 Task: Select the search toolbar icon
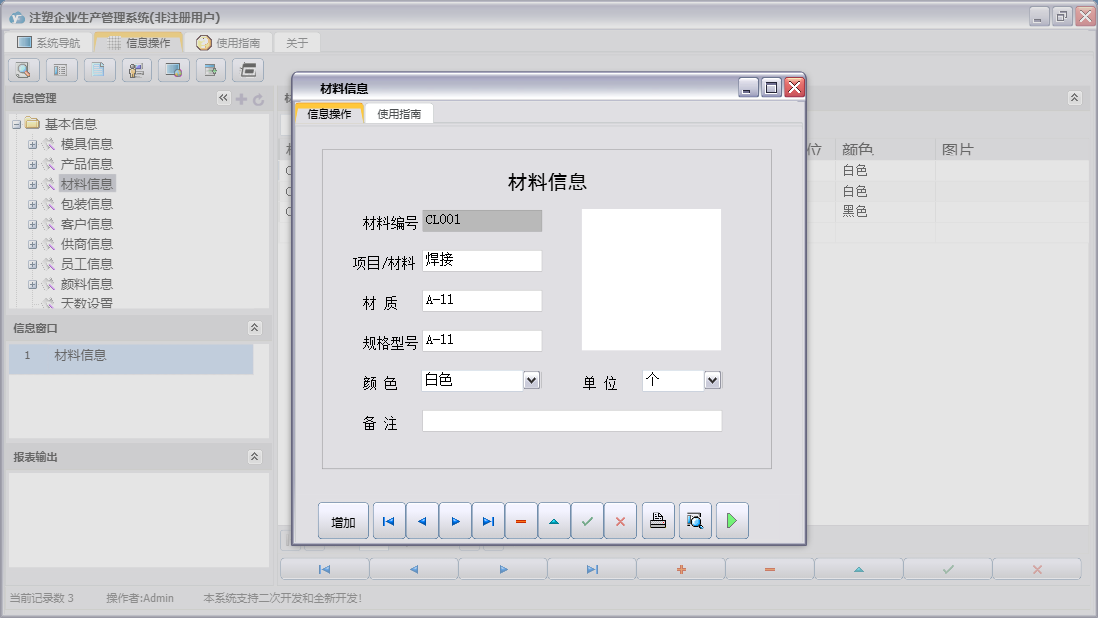[x=23, y=70]
